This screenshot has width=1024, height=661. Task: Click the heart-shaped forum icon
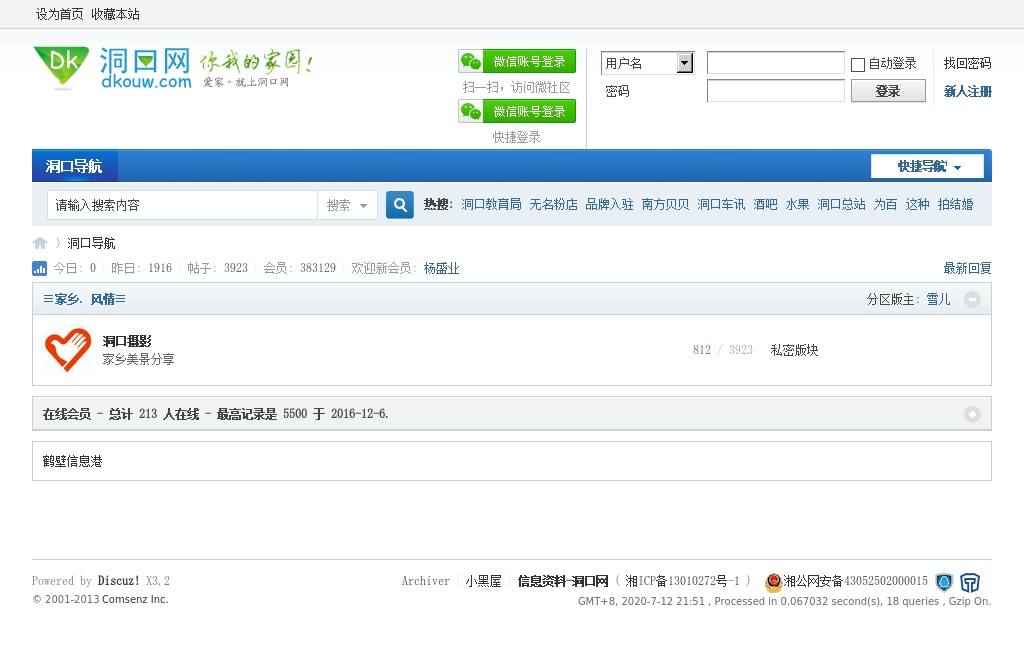click(67, 350)
